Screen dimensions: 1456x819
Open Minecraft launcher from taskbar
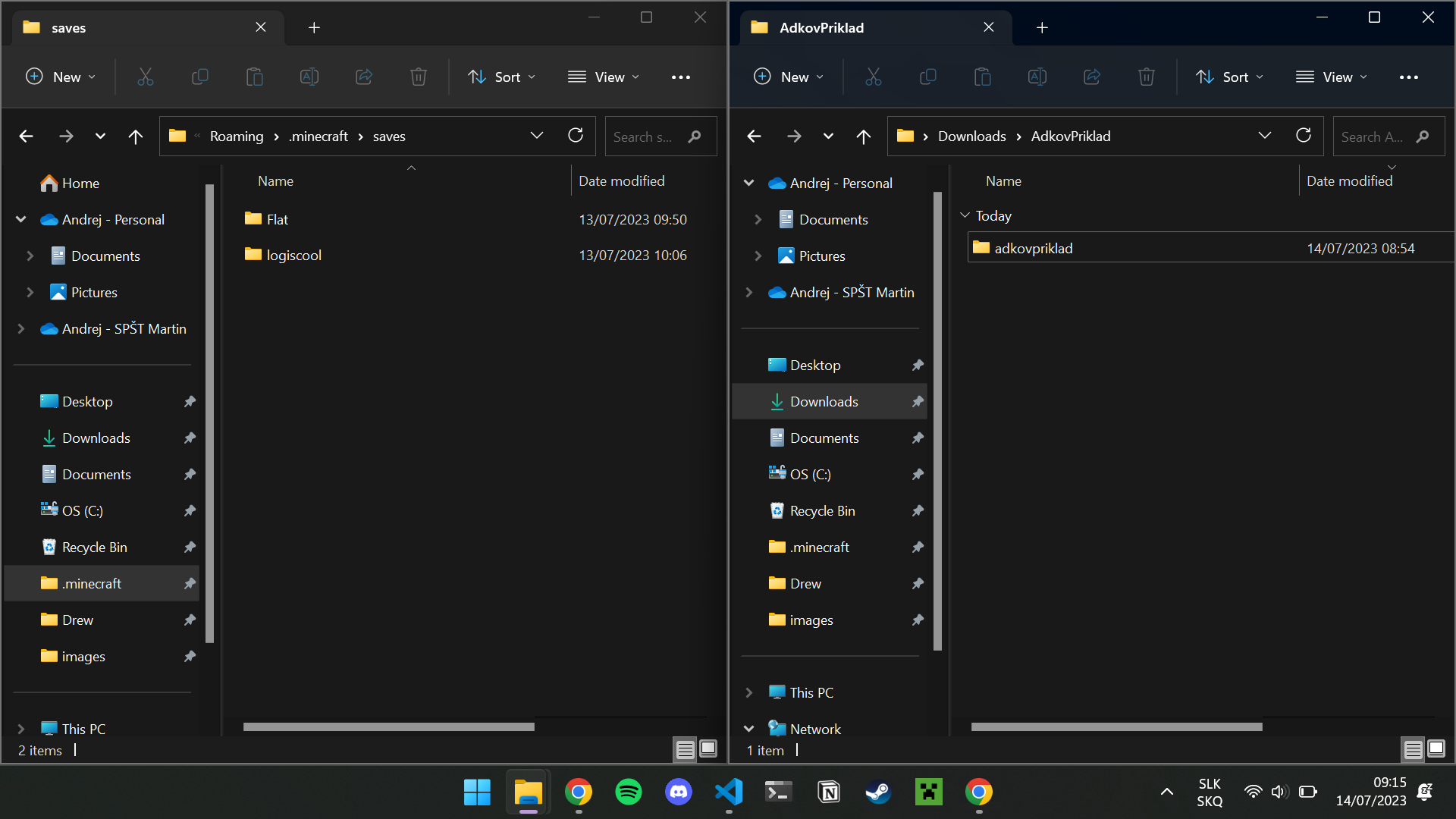pos(928,792)
